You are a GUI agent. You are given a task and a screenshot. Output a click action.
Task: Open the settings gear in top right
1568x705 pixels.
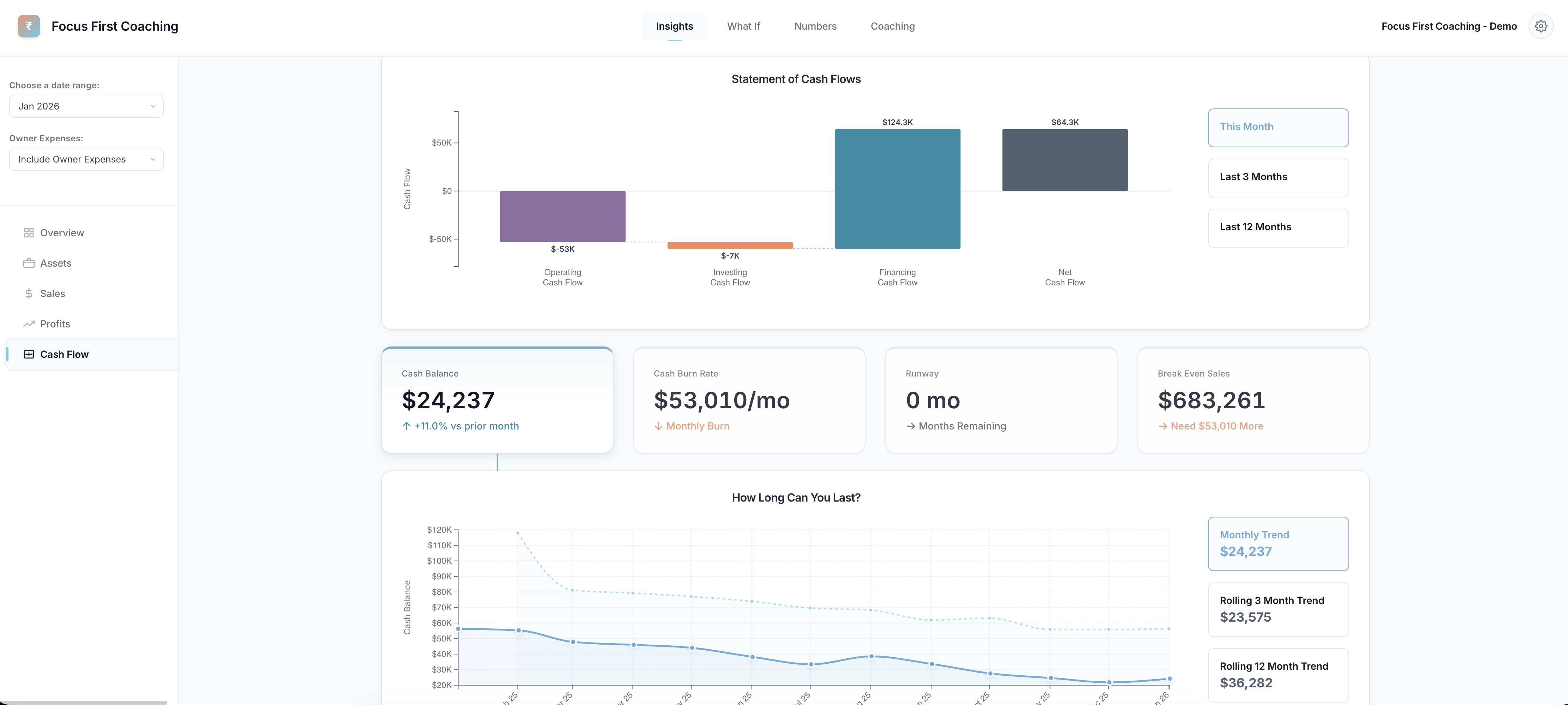(x=1541, y=25)
